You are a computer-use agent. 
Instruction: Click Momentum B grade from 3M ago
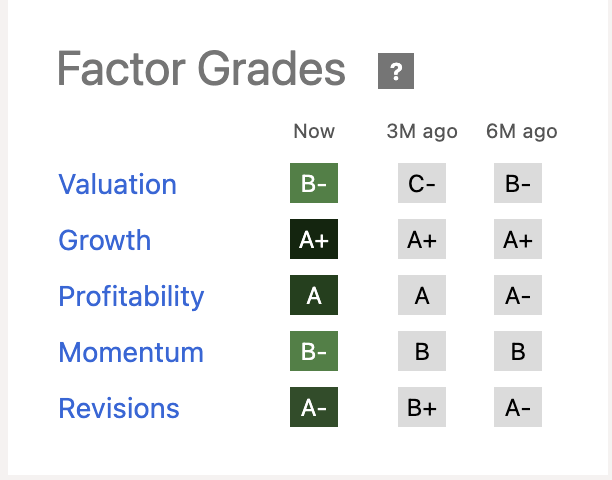(422, 353)
